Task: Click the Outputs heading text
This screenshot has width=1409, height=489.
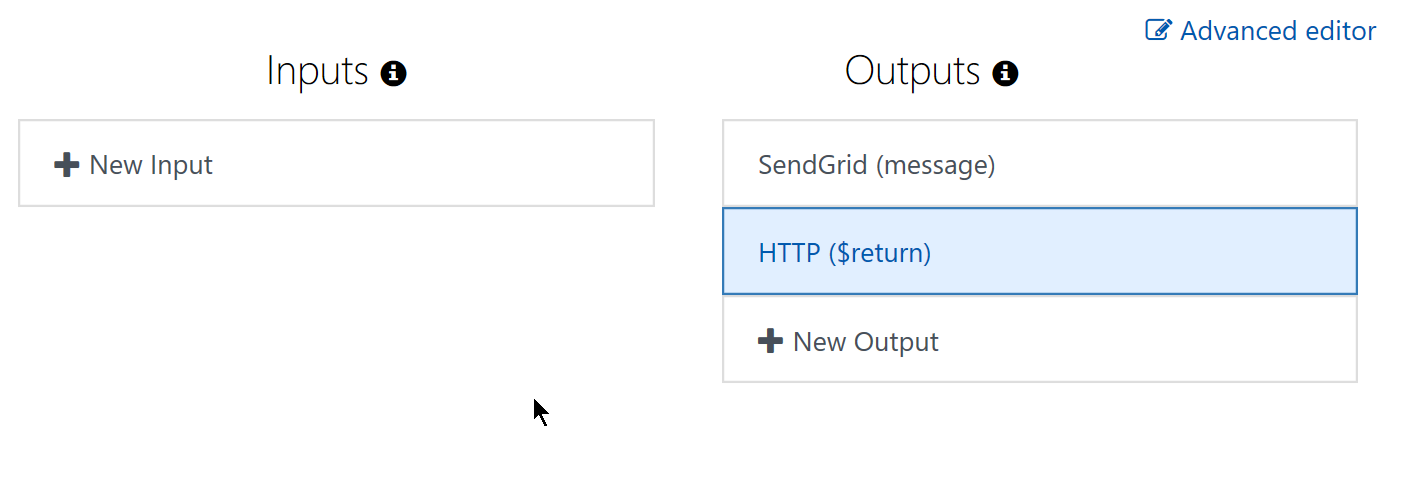Action: click(913, 72)
